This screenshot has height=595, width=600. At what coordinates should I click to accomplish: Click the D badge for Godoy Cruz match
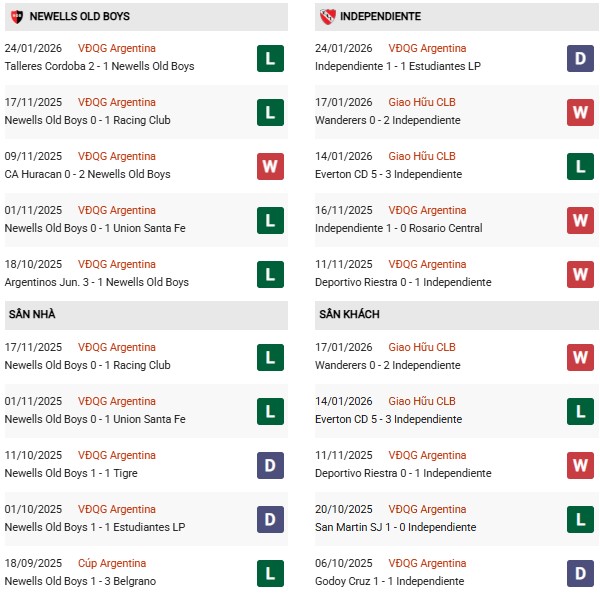click(x=580, y=573)
